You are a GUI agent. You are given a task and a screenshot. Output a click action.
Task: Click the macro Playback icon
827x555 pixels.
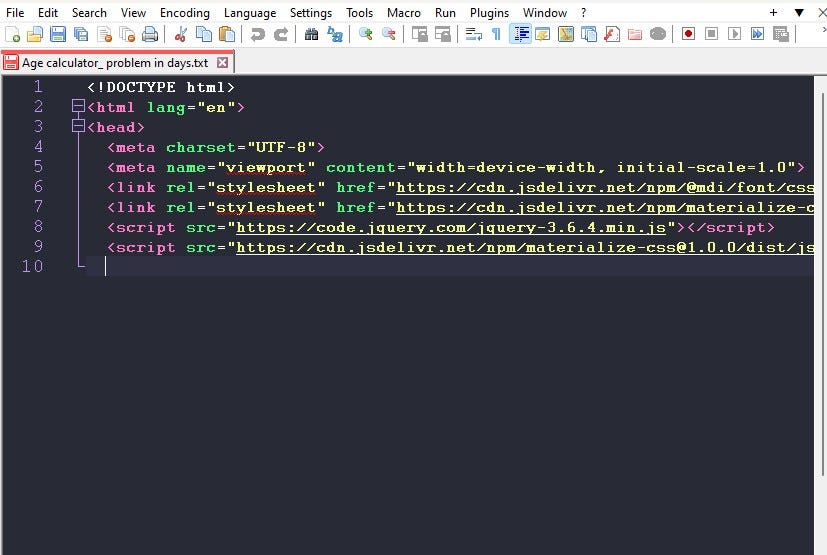tap(734, 34)
